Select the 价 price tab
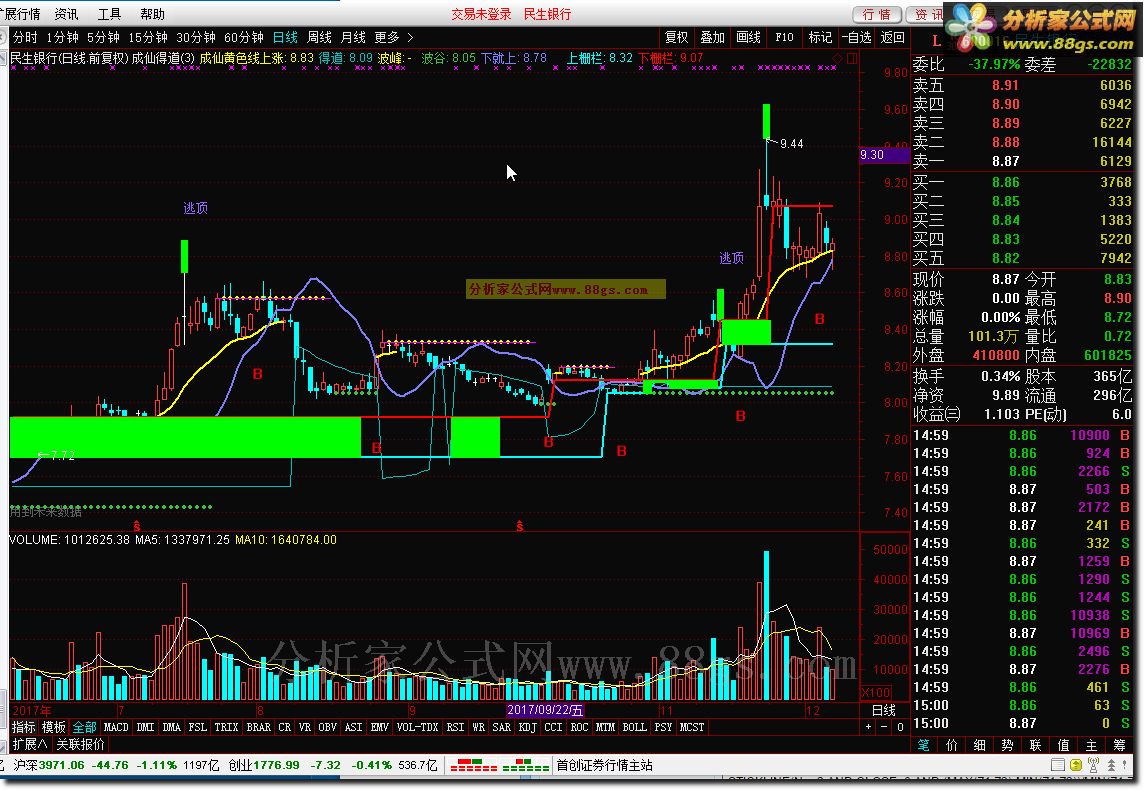Viewport: 1145px width, 790px height. click(x=951, y=745)
